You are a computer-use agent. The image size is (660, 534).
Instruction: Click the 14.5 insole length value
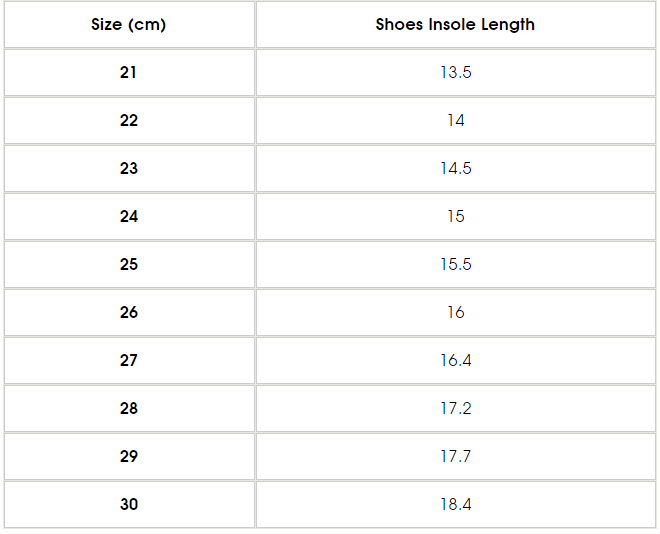pyautogui.click(x=455, y=168)
